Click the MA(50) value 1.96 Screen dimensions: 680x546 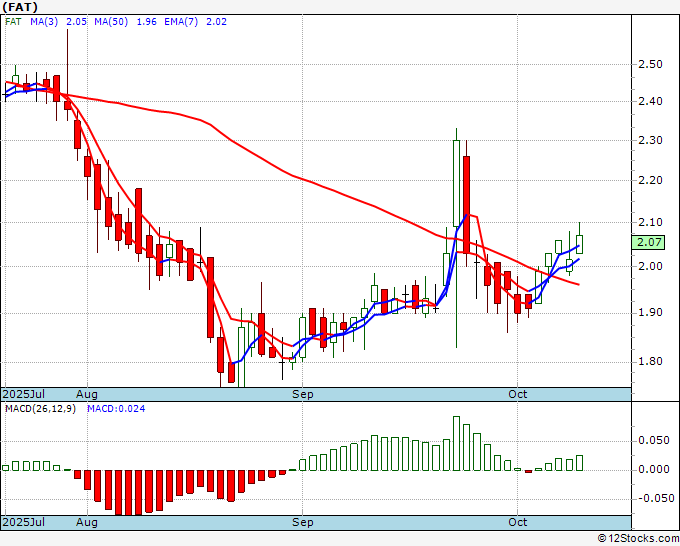coord(147,22)
